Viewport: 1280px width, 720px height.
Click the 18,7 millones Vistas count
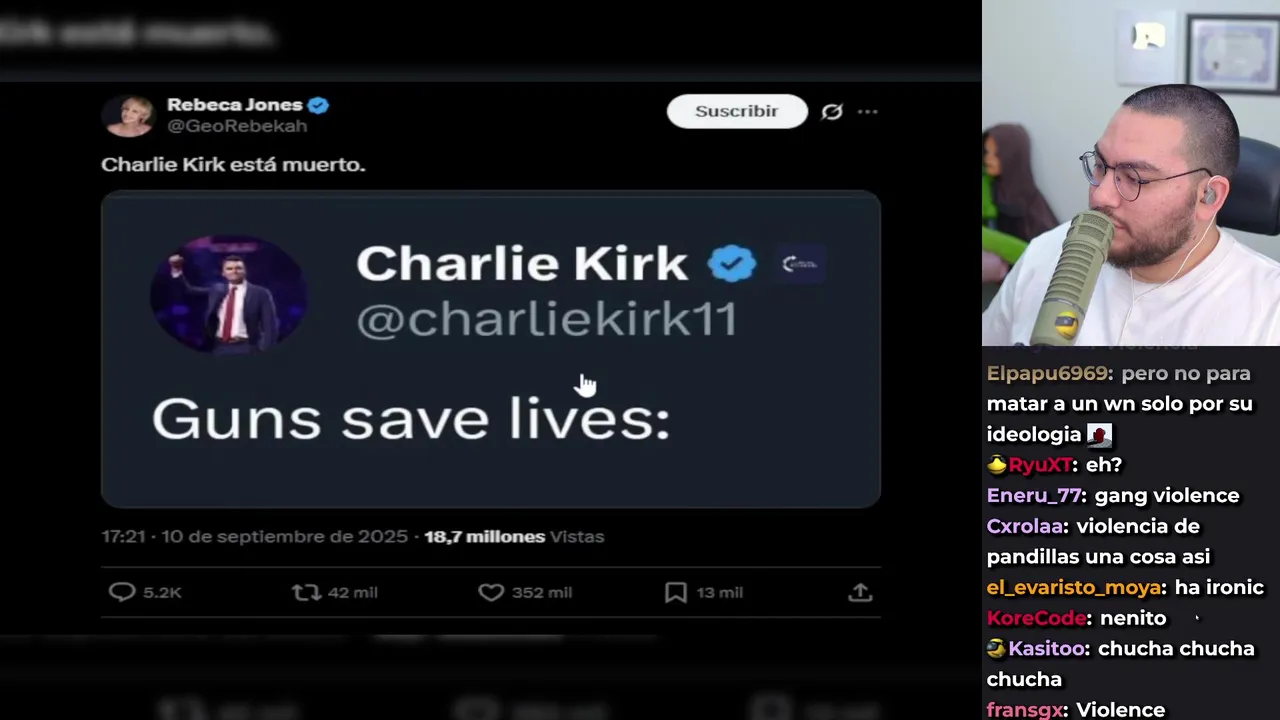coord(514,537)
